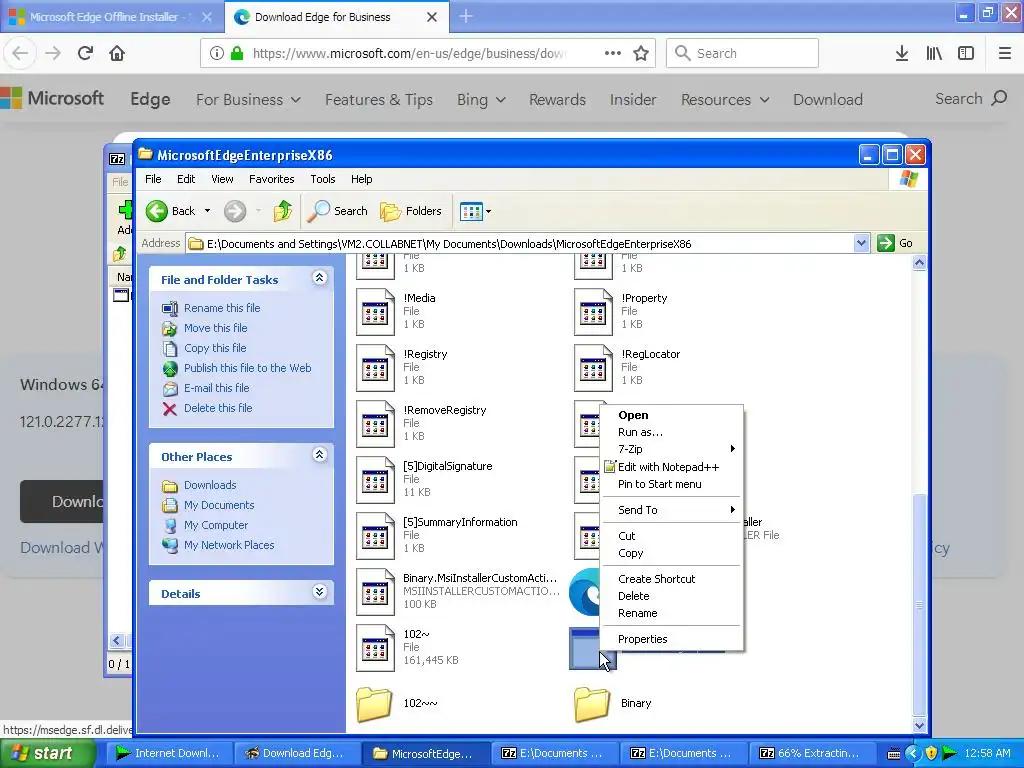Expand the Send To submenu
Screen dimensions: 1024x768
pyautogui.click(x=671, y=510)
